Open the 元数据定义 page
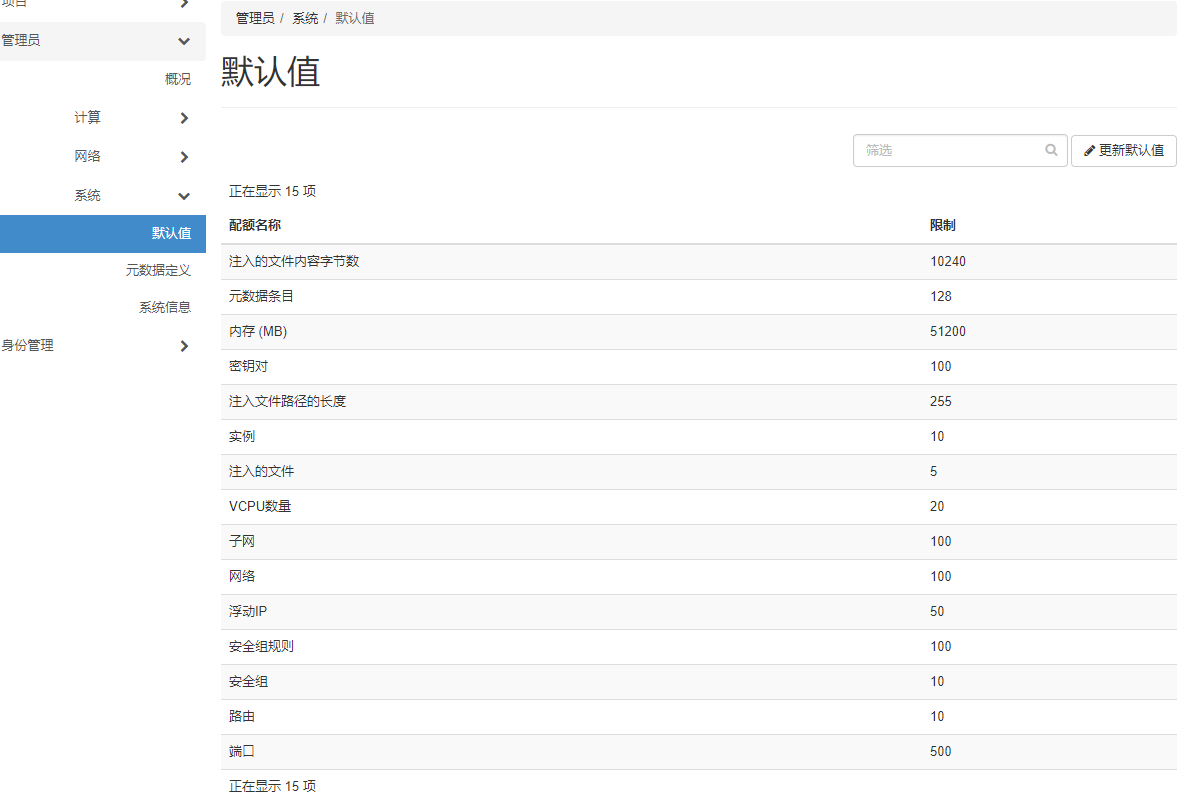1189x797 pixels. [159, 269]
